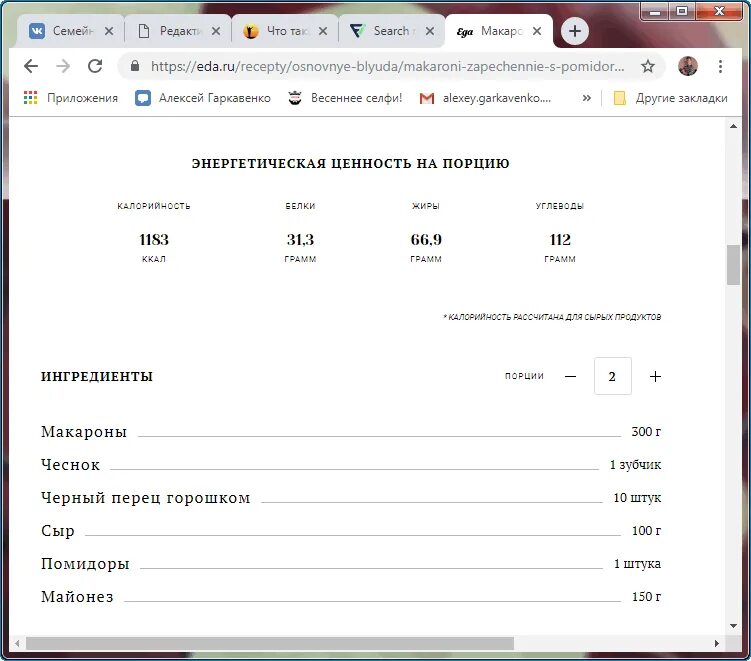
Task: Open the Chrome profile avatar
Action: click(688, 66)
